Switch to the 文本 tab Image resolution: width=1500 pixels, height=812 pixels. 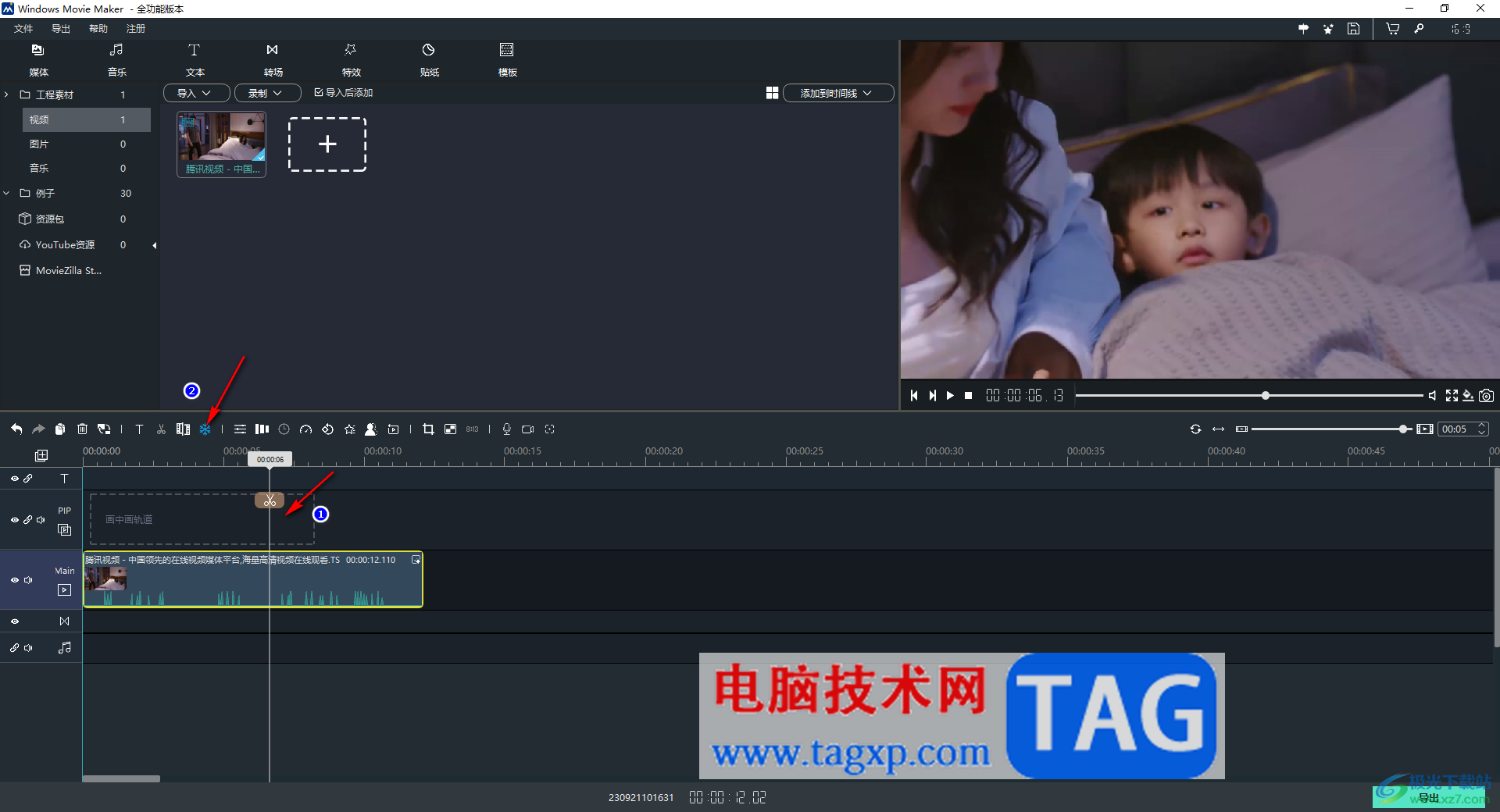click(x=195, y=59)
